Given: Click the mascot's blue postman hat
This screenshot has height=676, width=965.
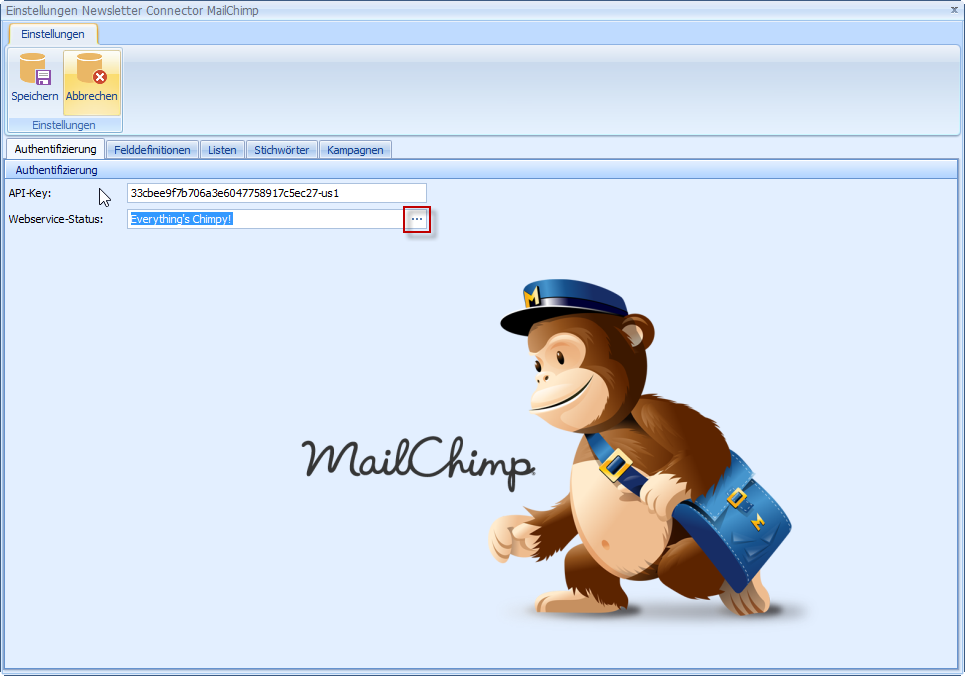Looking at the screenshot, I should [x=565, y=303].
